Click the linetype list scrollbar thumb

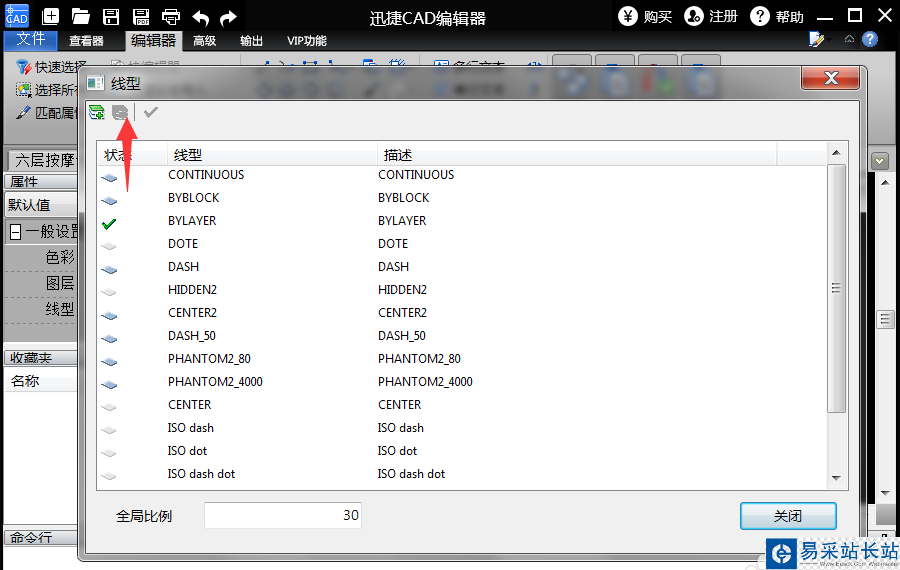(x=836, y=288)
